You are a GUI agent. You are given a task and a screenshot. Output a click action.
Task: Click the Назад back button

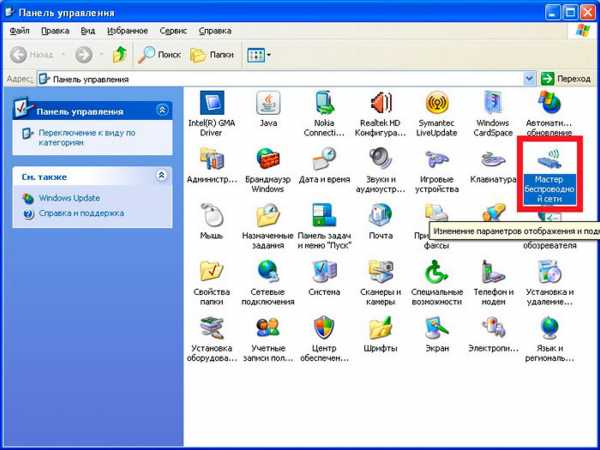pos(31,55)
